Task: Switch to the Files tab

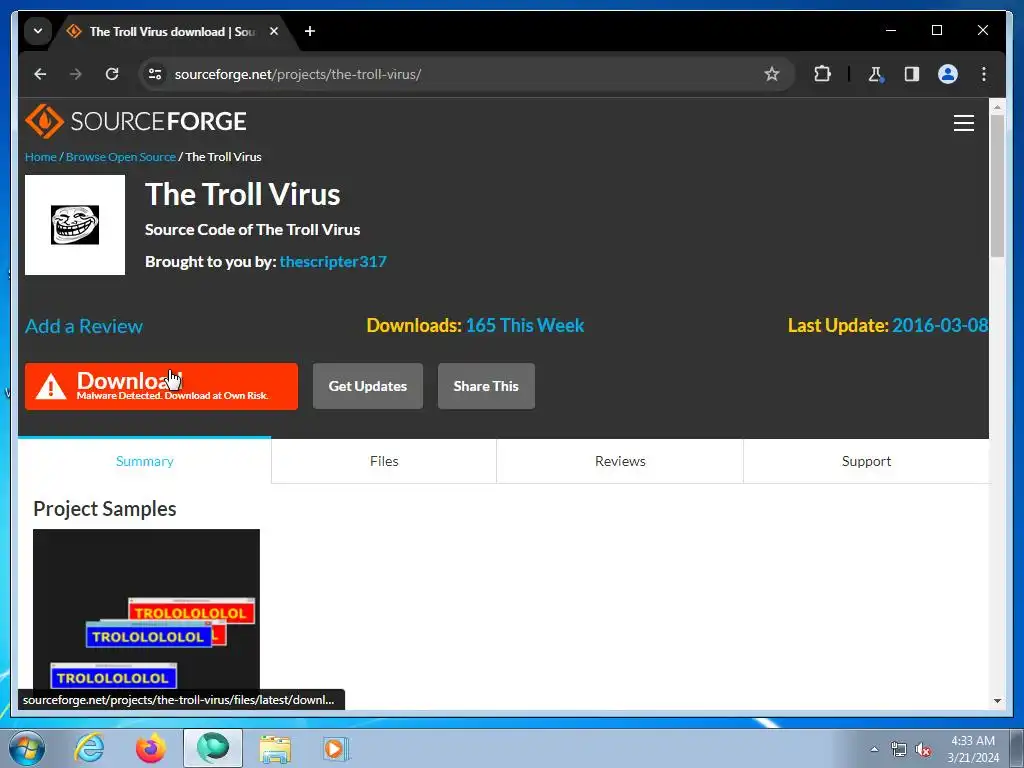Action: point(384,461)
